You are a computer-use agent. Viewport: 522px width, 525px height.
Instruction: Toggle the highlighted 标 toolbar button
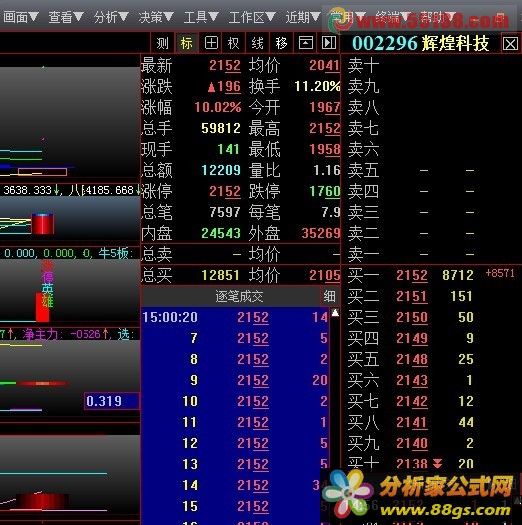(187, 43)
